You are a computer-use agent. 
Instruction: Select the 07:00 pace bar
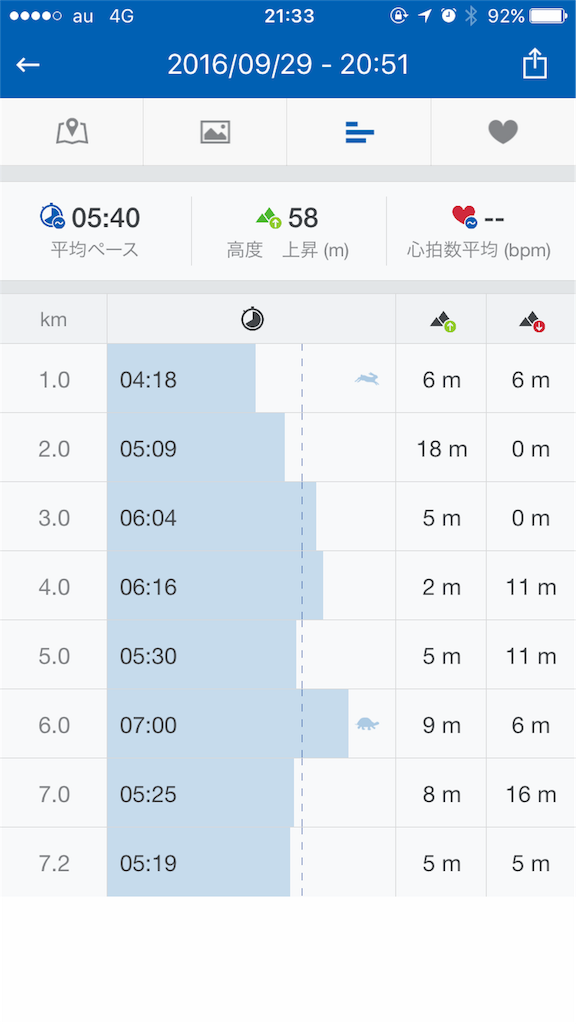click(227, 724)
